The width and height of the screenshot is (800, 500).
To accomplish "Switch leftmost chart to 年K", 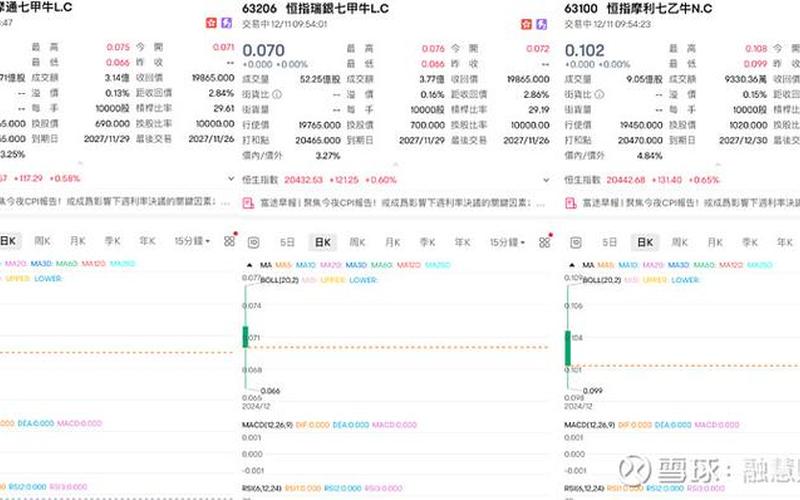I will tap(148, 241).
